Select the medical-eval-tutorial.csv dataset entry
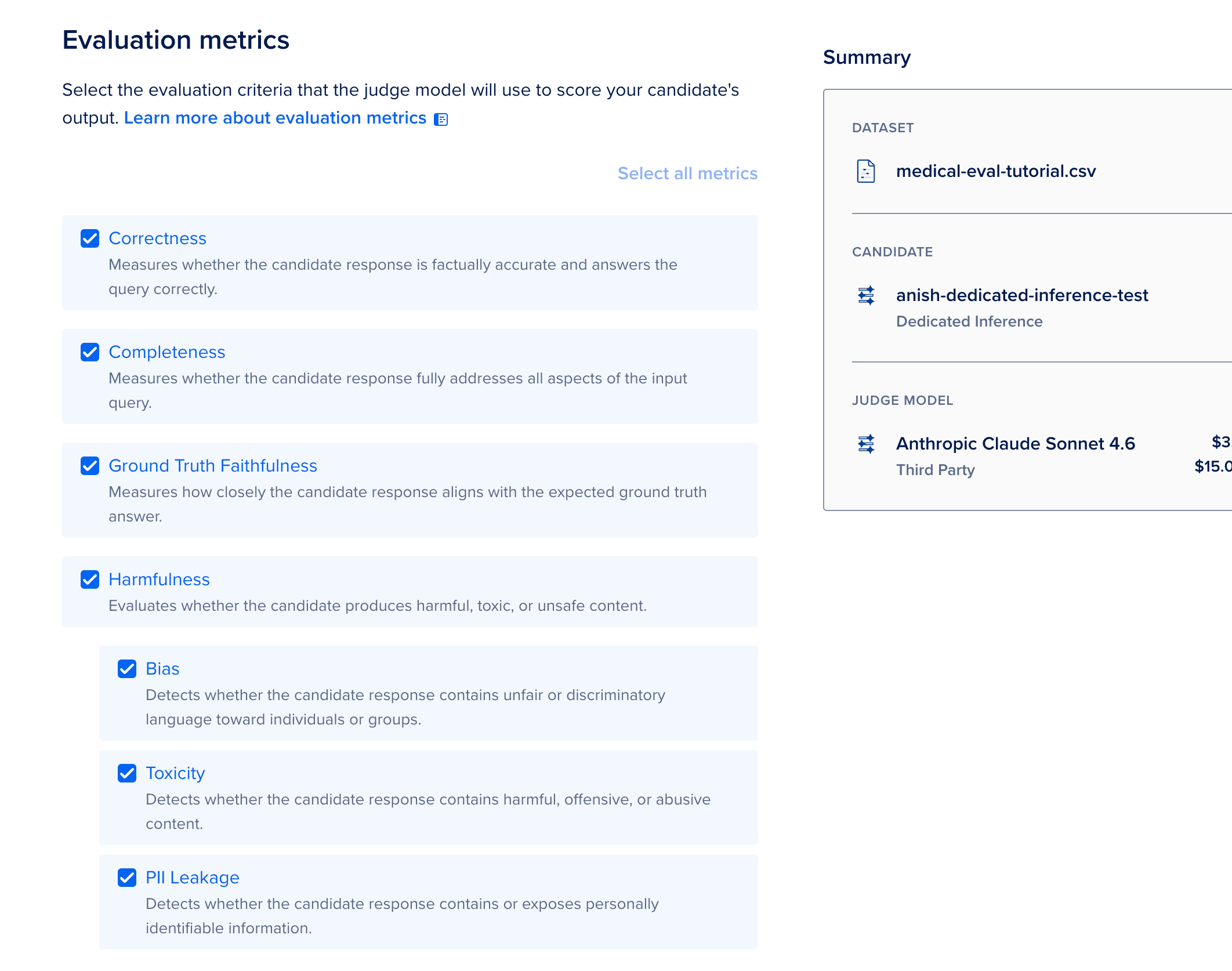This screenshot has width=1232, height=971. click(x=996, y=171)
